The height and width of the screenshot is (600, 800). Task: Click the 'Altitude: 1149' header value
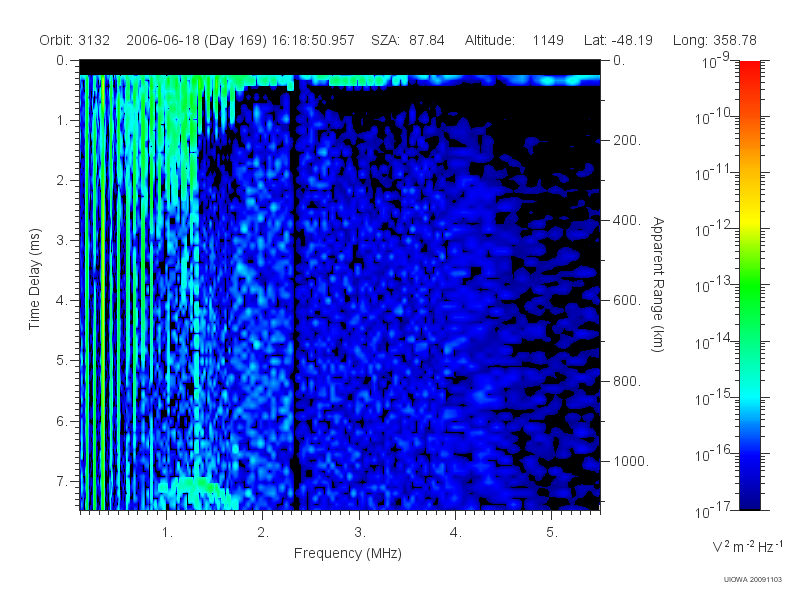514,40
